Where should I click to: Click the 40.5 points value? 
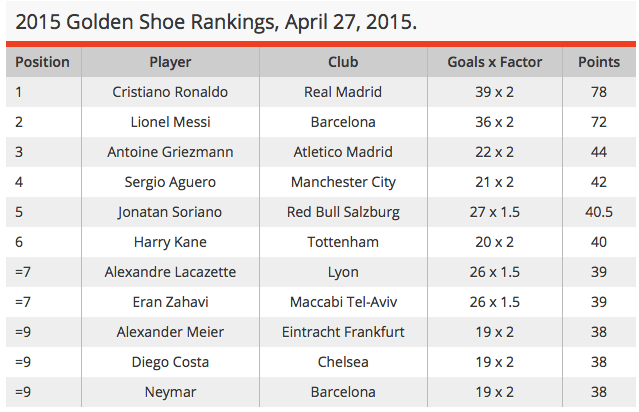tap(598, 212)
